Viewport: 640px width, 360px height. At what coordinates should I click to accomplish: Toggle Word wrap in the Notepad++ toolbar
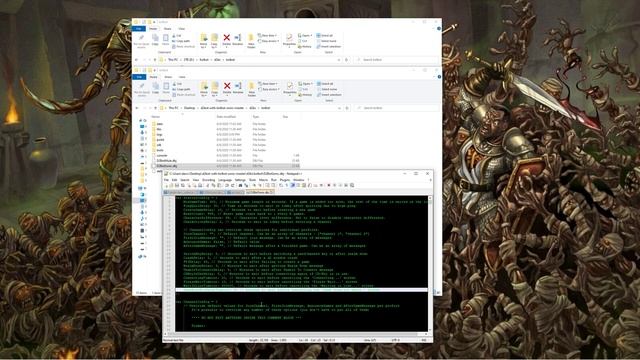click(281, 185)
